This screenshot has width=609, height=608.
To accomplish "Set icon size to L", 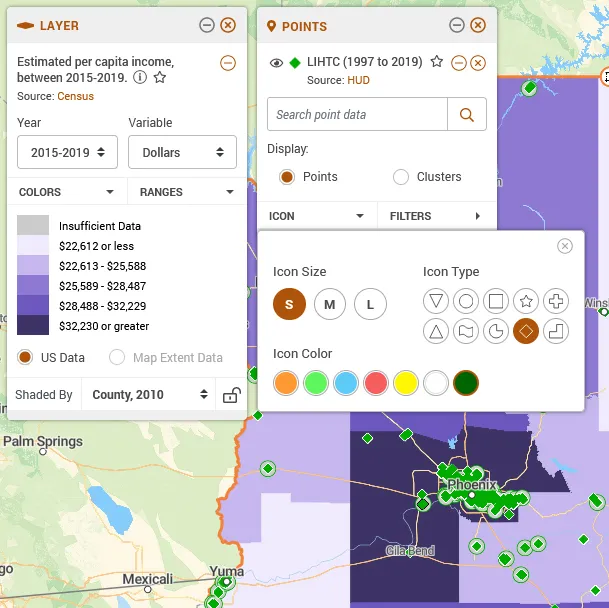I will (x=370, y=305).
